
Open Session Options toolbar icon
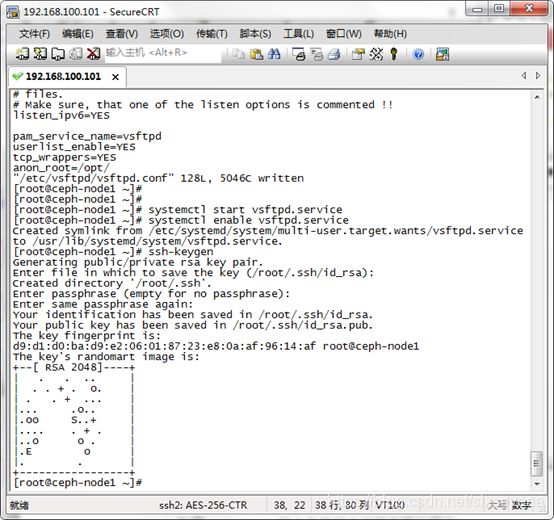(358, 54)
